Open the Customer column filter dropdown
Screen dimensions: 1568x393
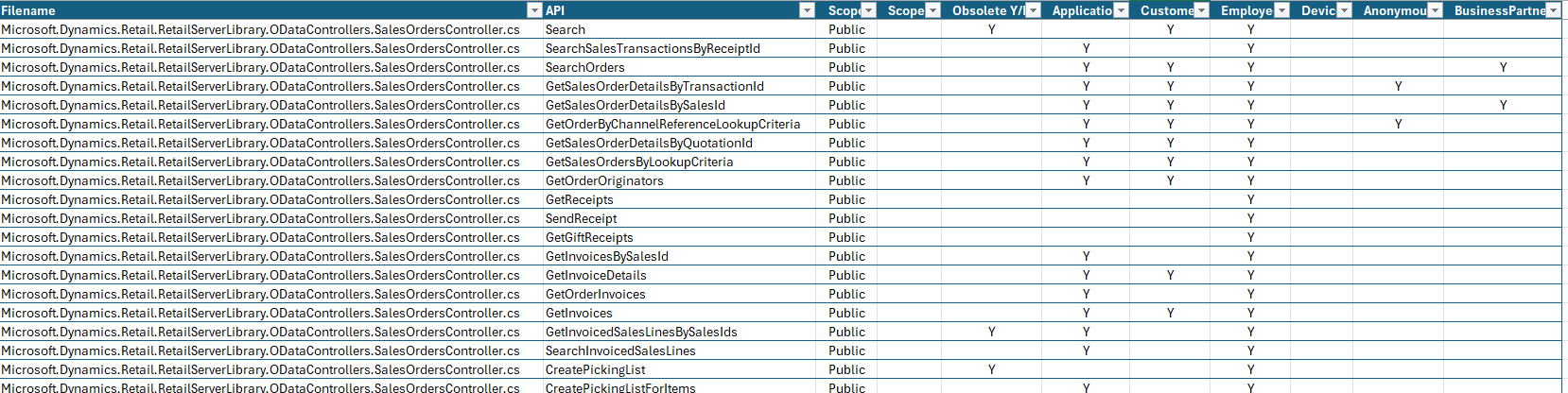click(1201, 10)
